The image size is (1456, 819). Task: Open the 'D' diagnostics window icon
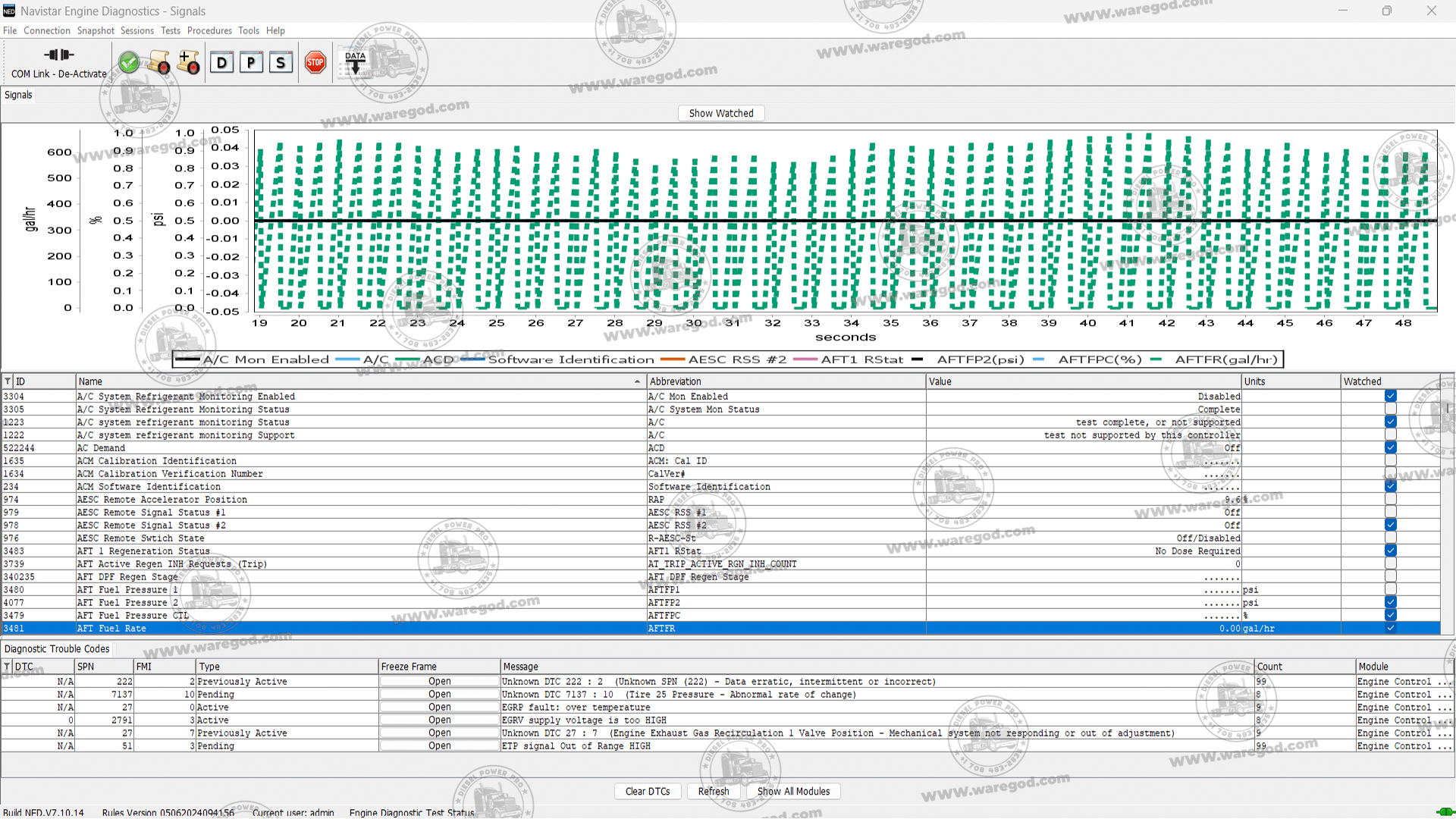(x=222, y=62)
